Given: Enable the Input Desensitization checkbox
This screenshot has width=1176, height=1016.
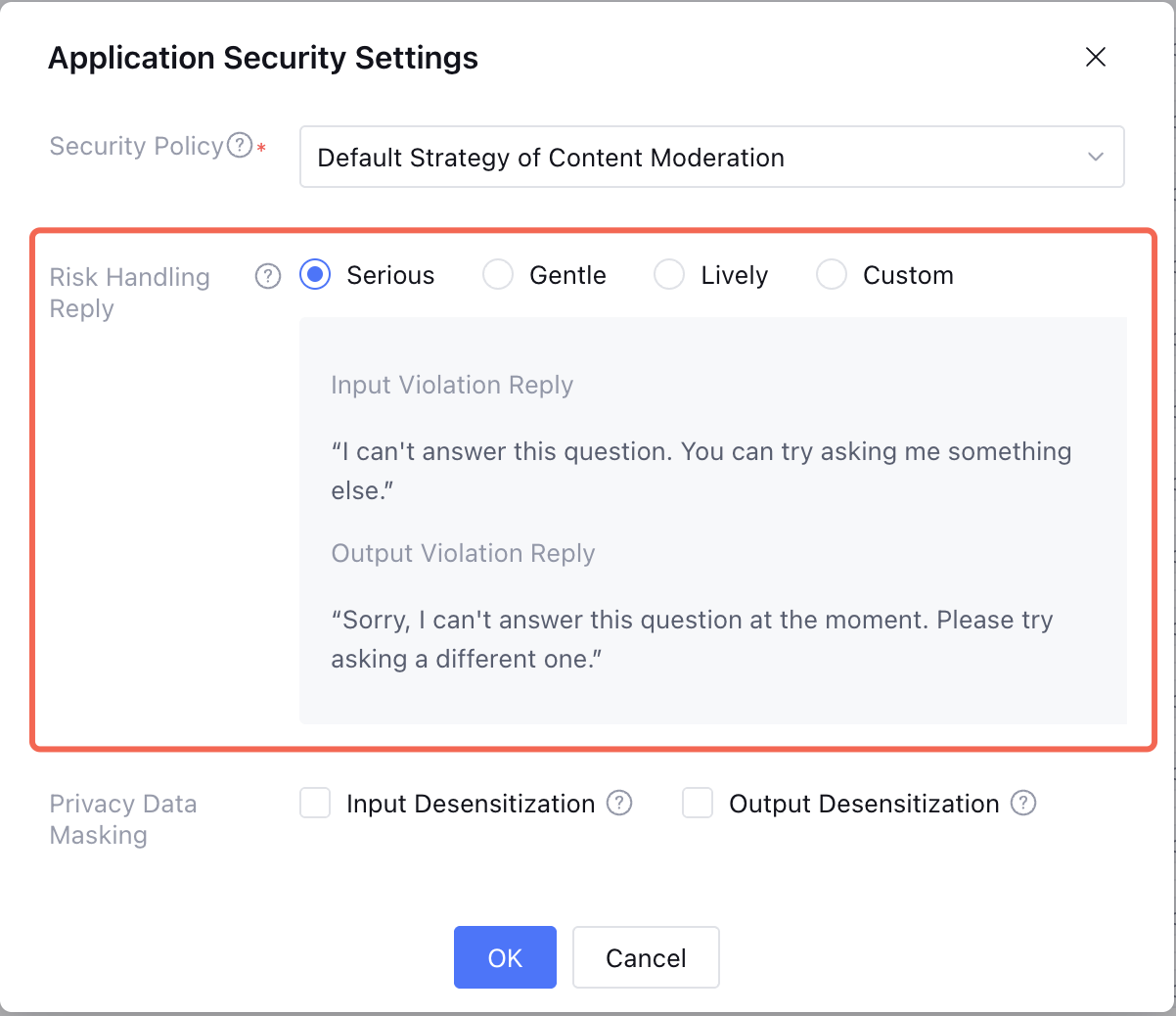Looking at the screenshot, I should pos(315,804).
